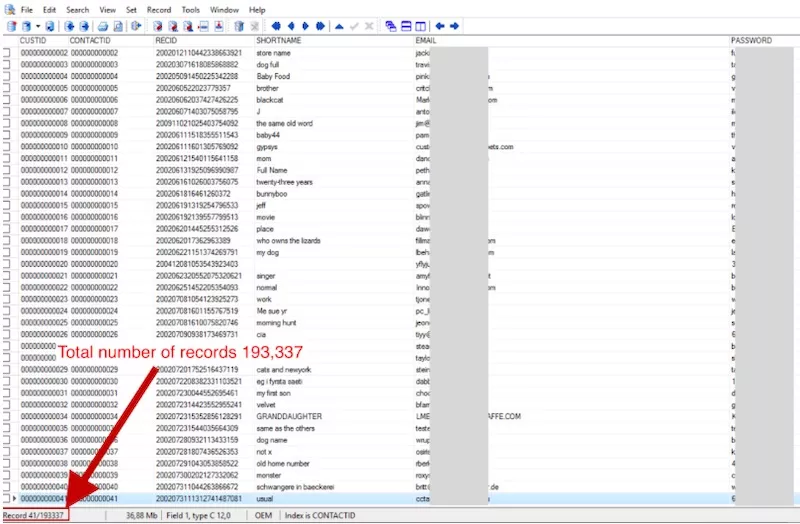Tick the checkbox for the morning hunt row
Screen dimensions: 800x524
(7, 322)
